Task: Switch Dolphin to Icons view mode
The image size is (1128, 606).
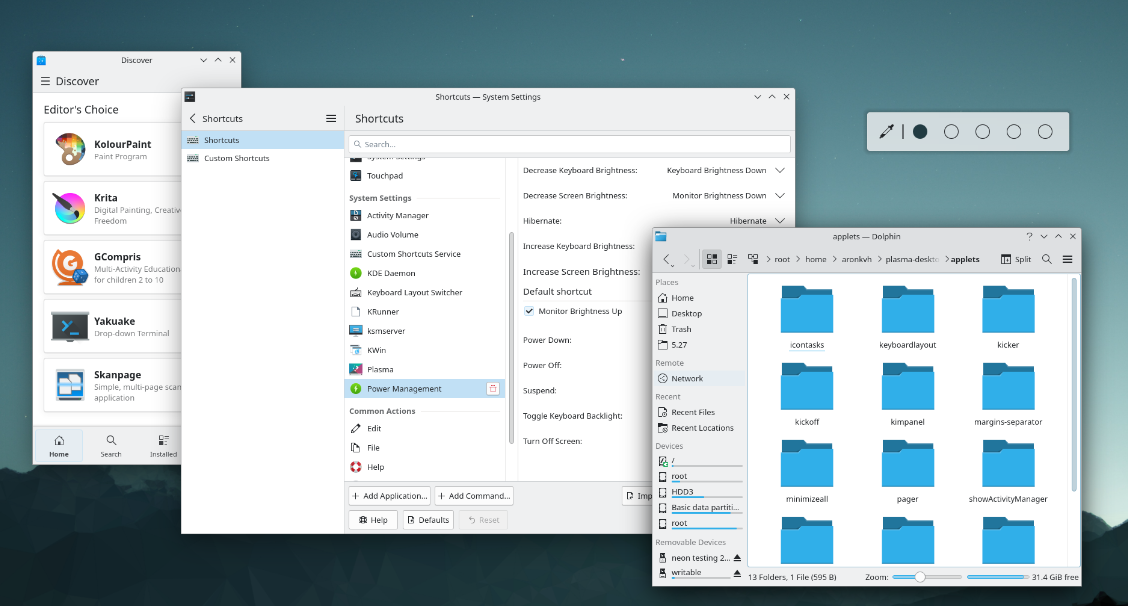Action: pyautogui.click(x=711, y=259)
